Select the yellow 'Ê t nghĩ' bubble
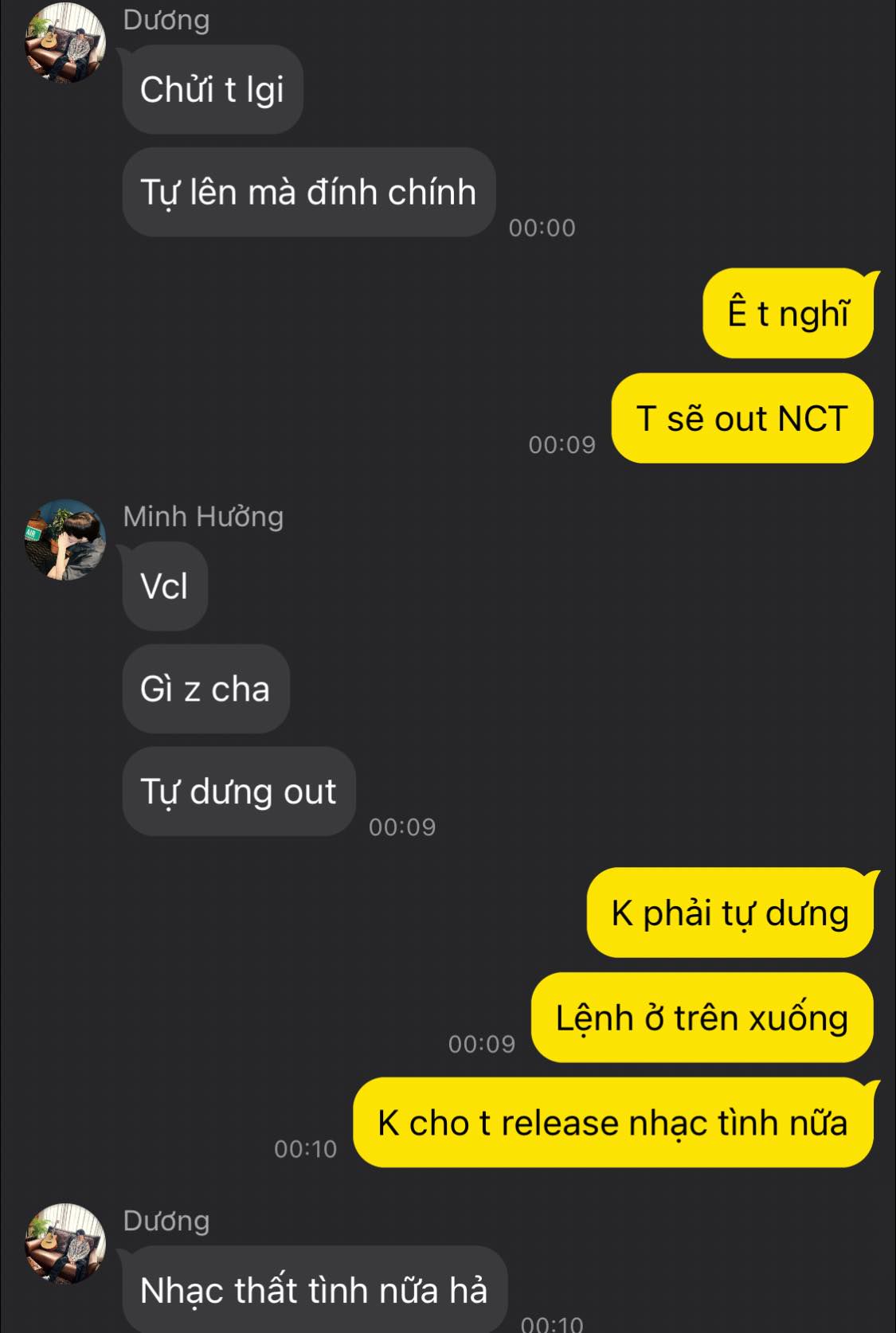The height and width of the screenshot is (1333, 896). point(788,313)
